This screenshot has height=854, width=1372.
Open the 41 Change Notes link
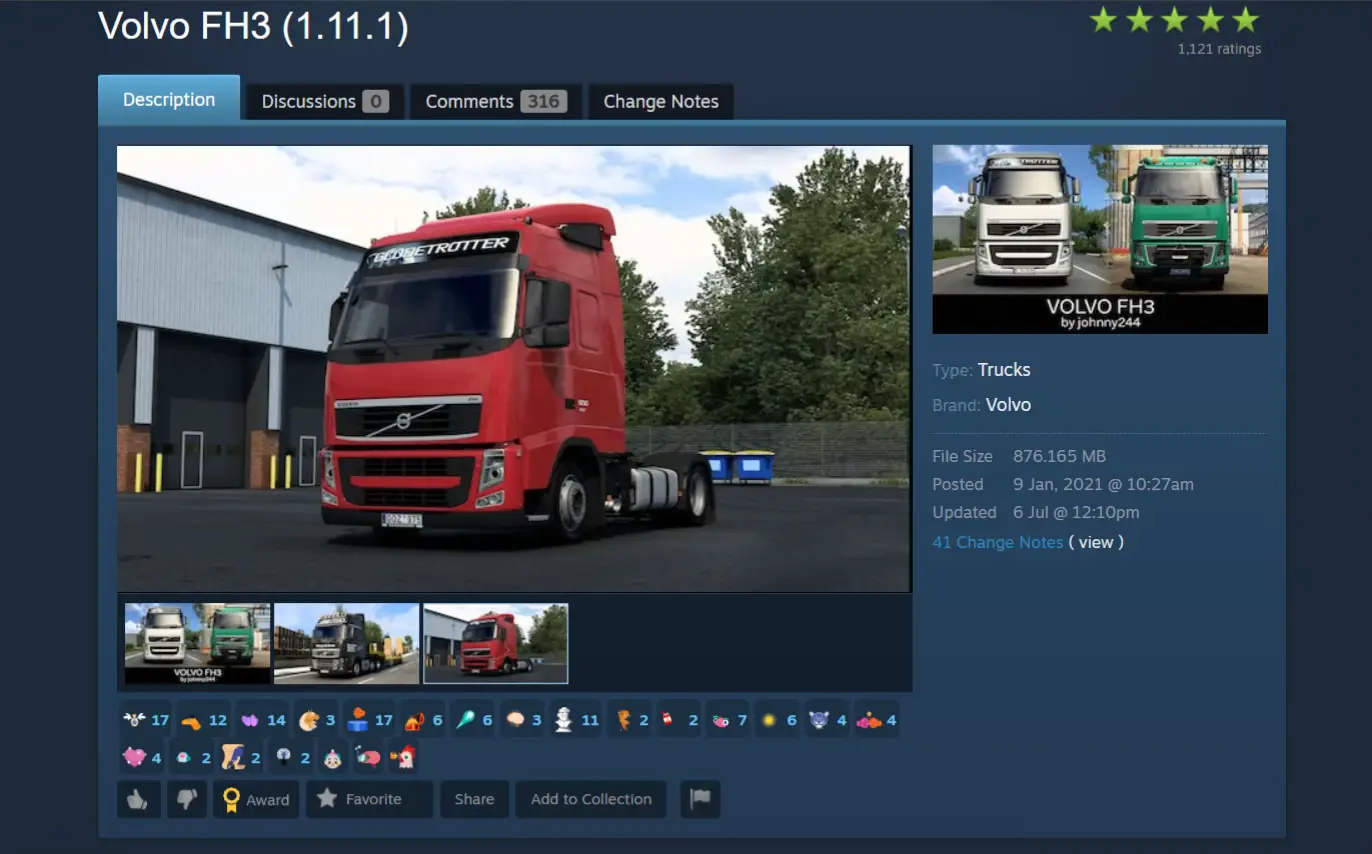[997, 542]
